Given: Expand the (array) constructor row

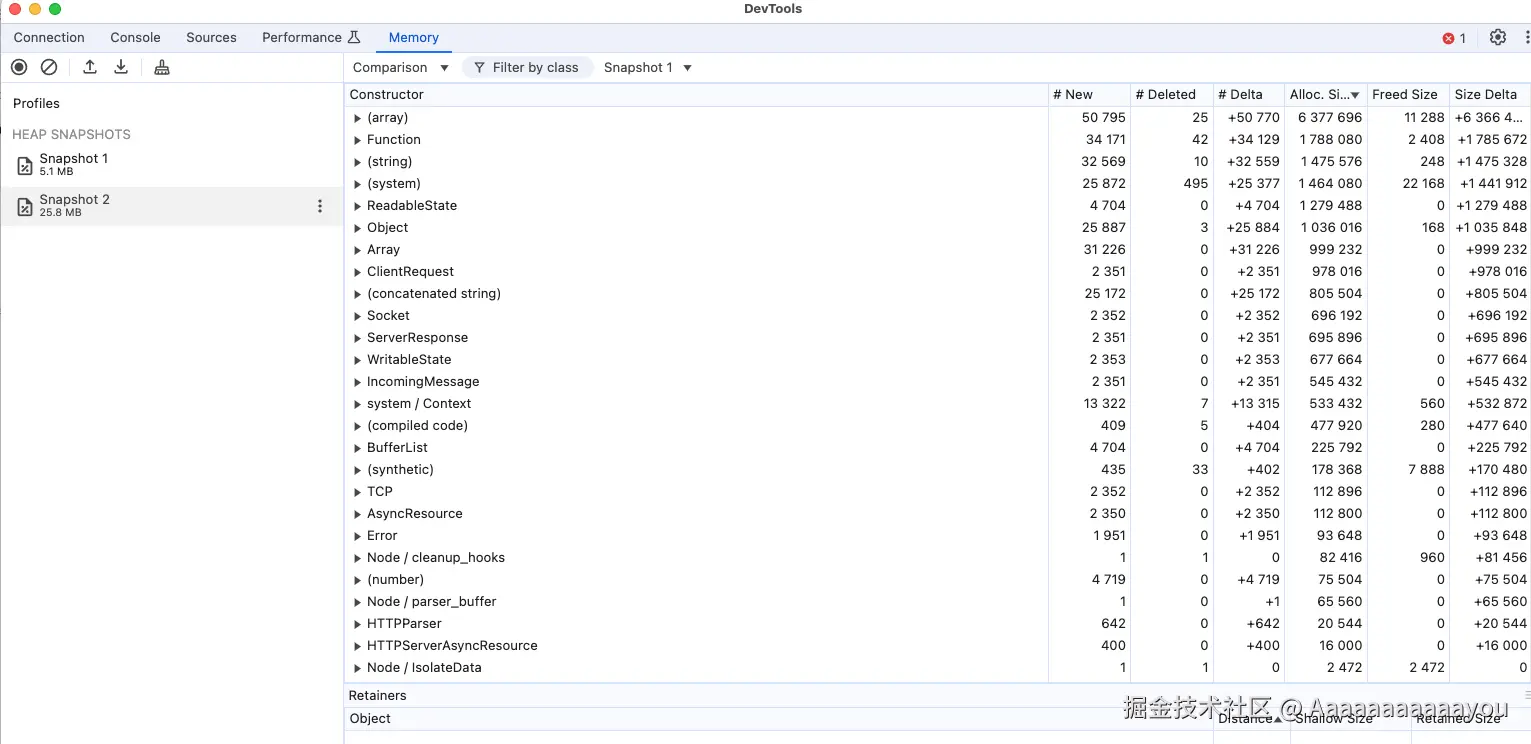Looking at the screenshot, I should (358, 118).
